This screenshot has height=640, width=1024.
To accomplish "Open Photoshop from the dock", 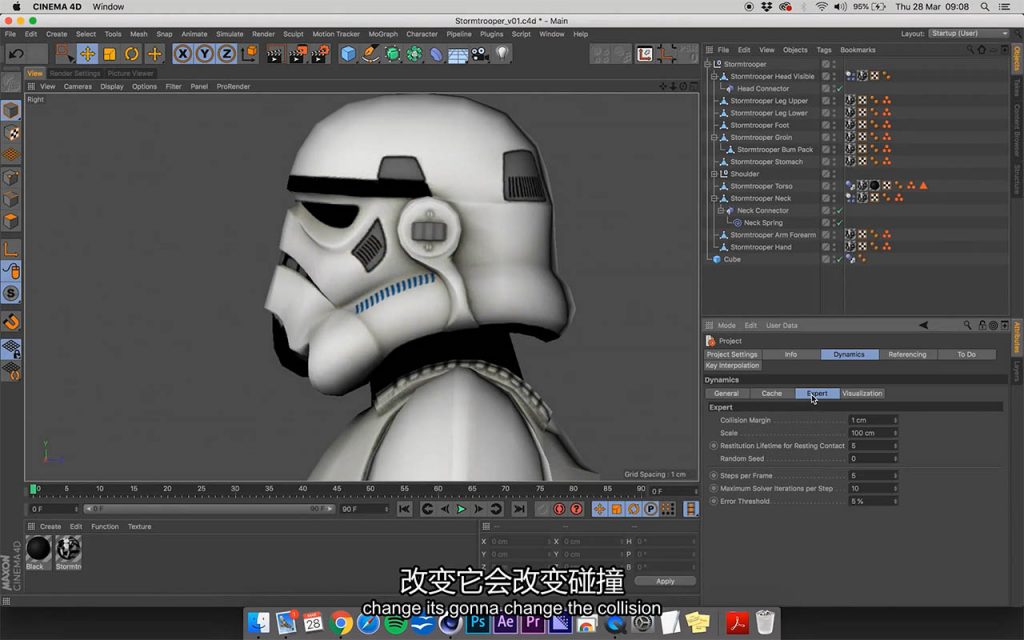I will (480, 623).
